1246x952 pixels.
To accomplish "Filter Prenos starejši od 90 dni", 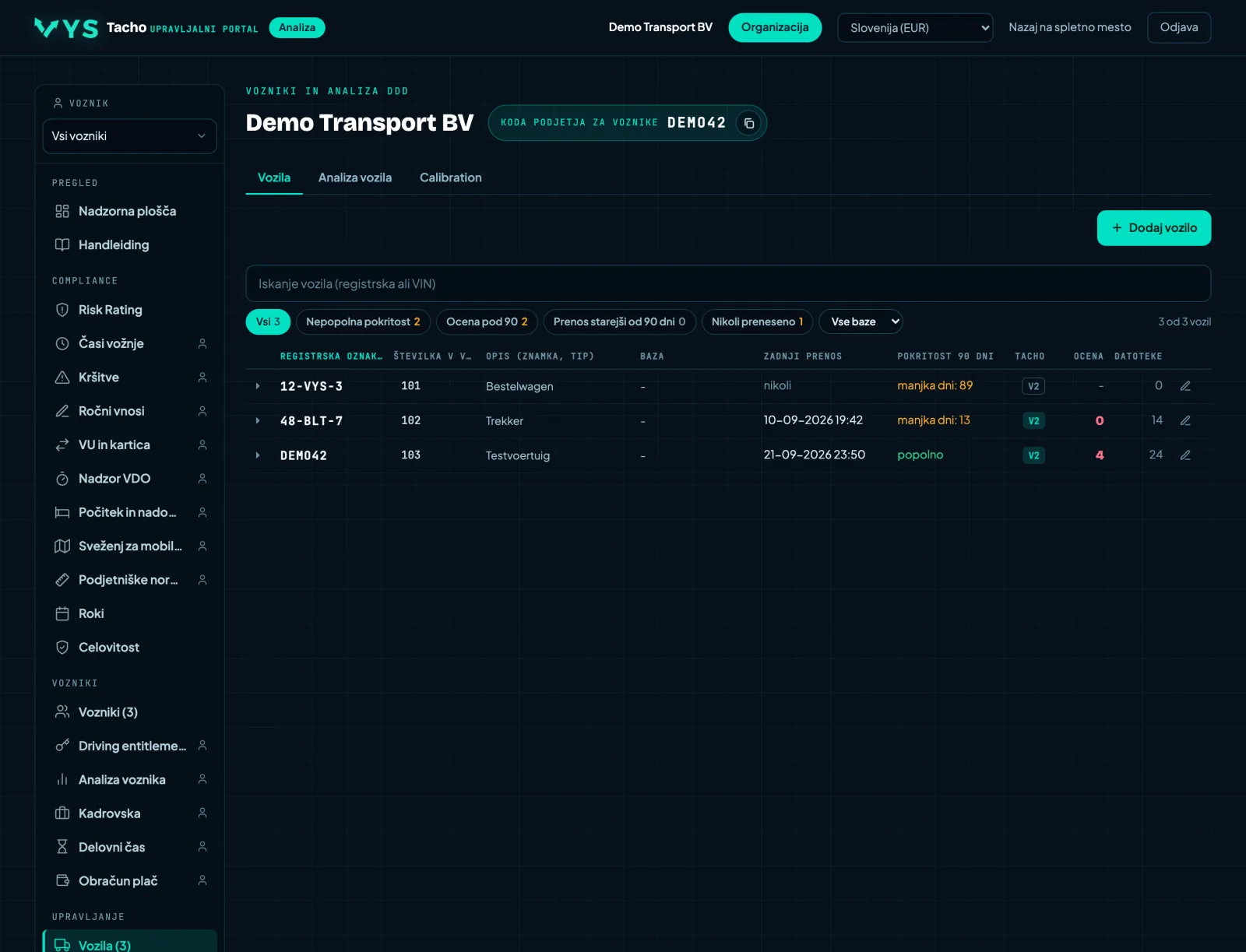I will click(619, 321).
